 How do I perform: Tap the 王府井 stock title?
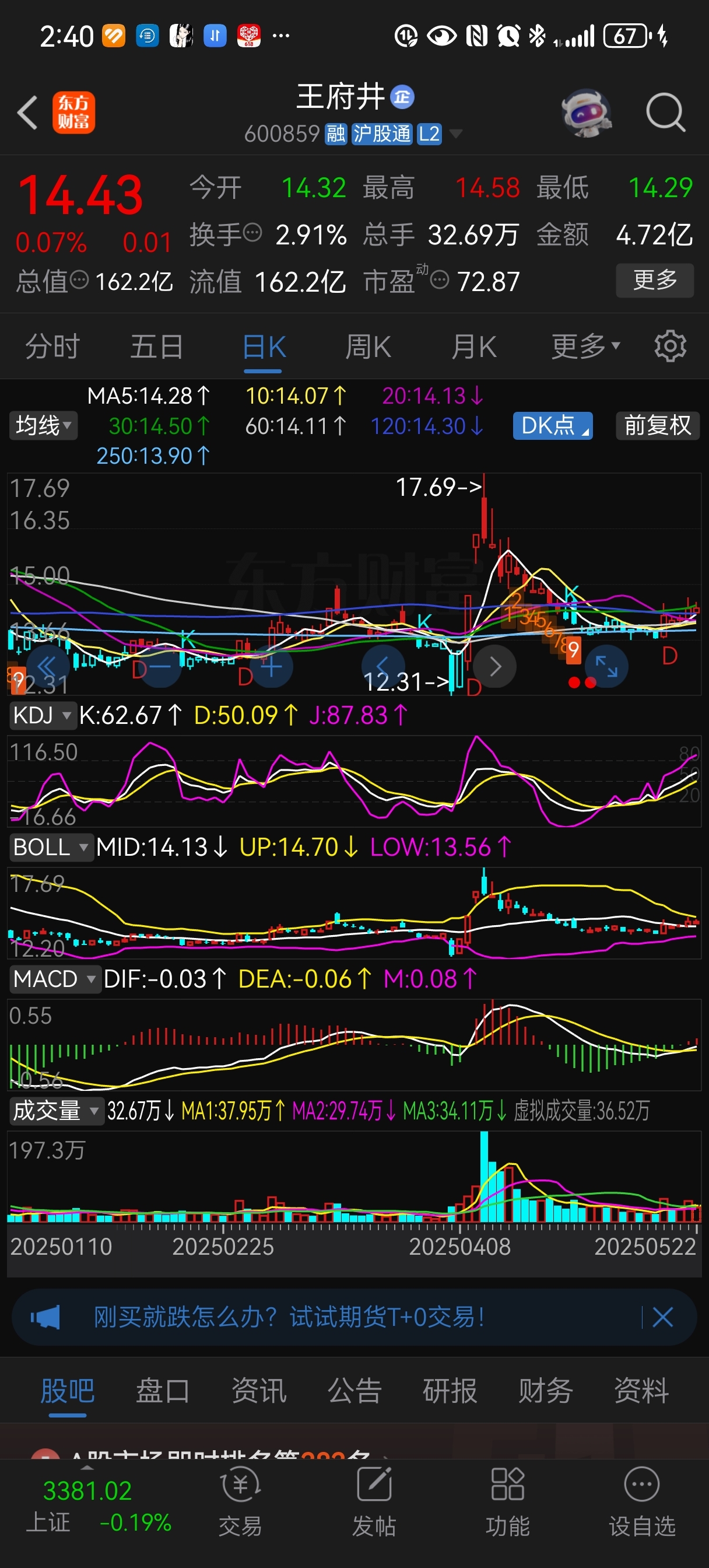pyautogui.click(x=341, y=97)
